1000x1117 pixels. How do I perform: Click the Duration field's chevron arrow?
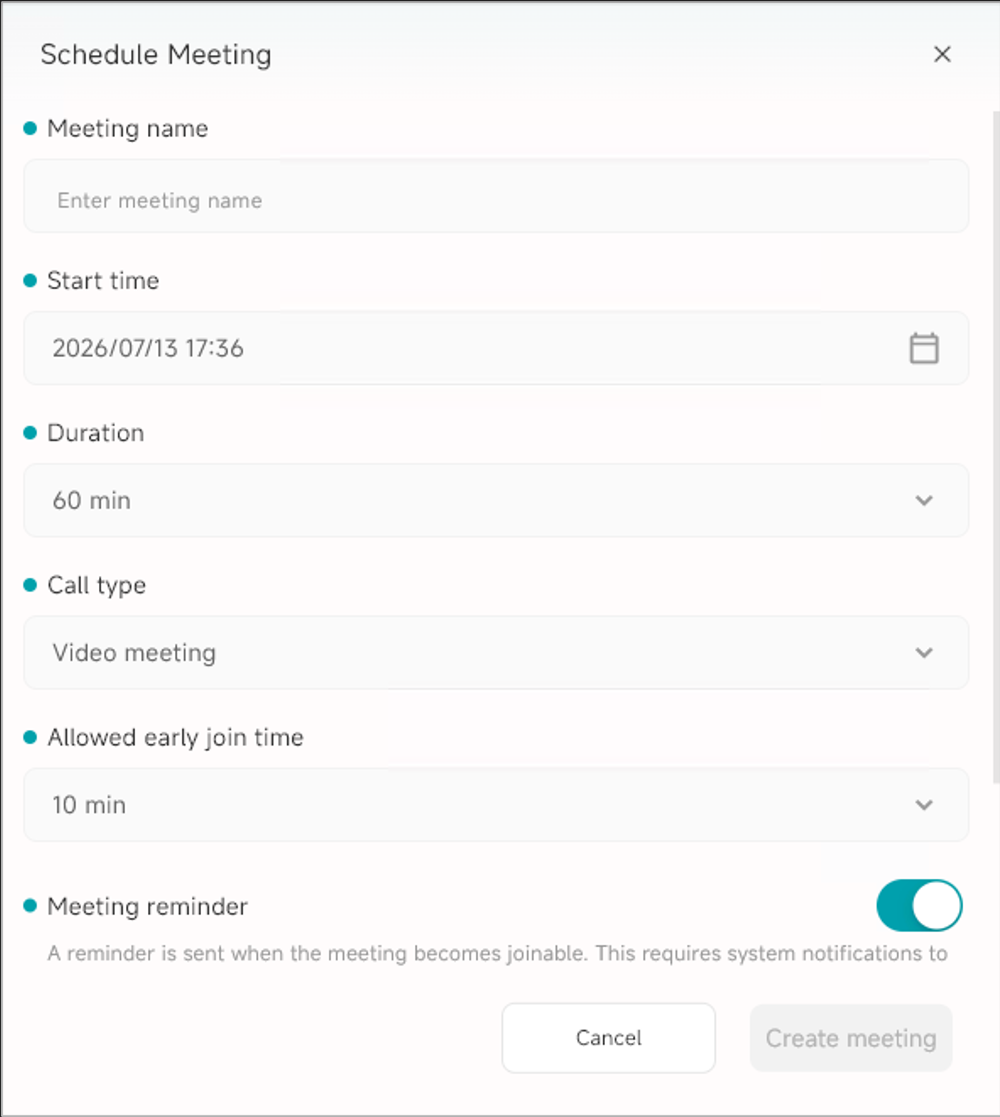point(924,501)
